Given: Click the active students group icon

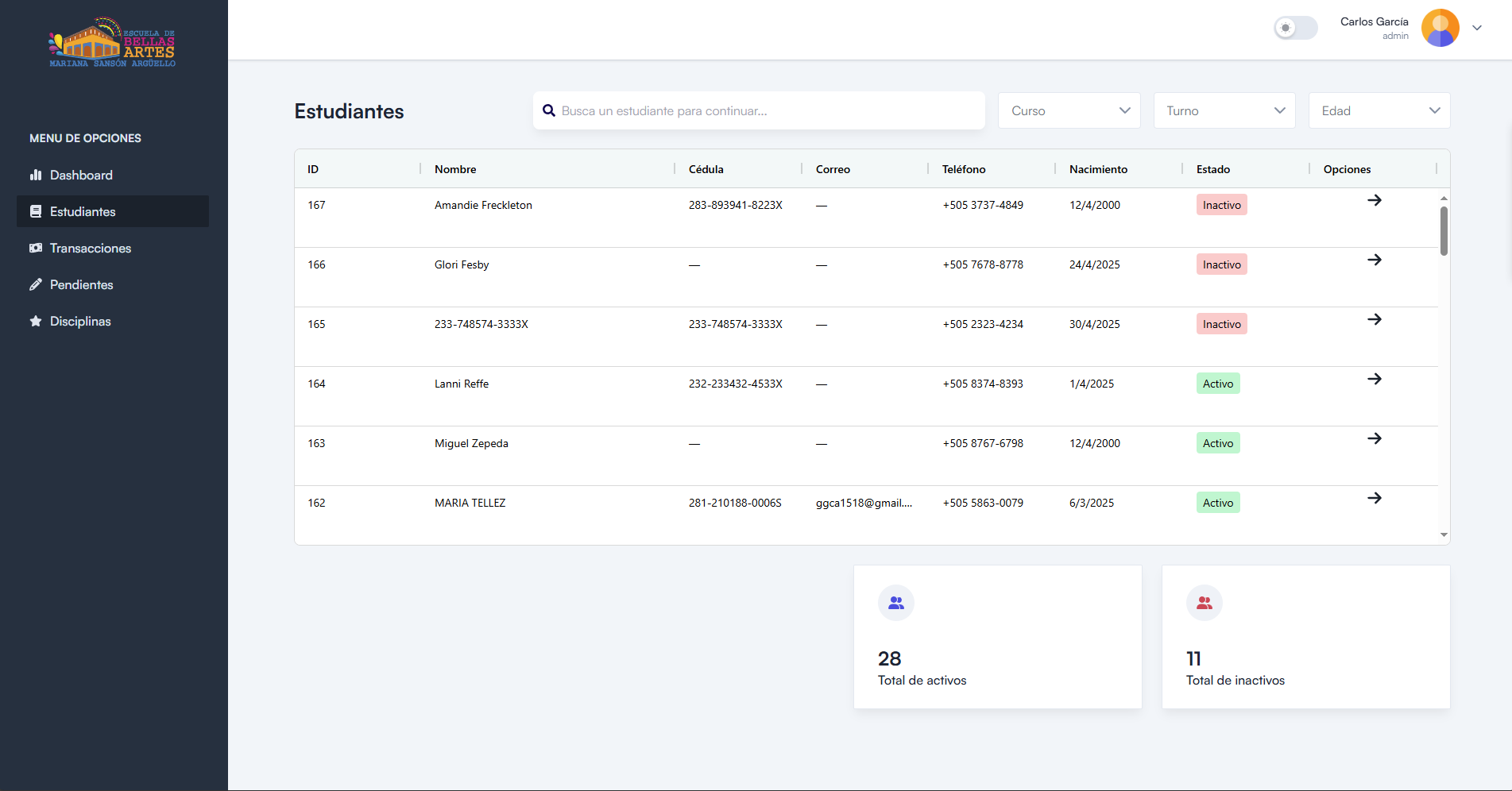Looking at the screenshot, I should tap(895, 603).
